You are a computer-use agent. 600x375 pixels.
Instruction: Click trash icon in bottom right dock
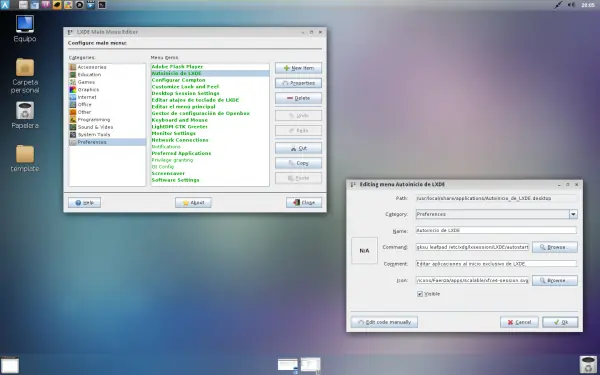[588, 364]
